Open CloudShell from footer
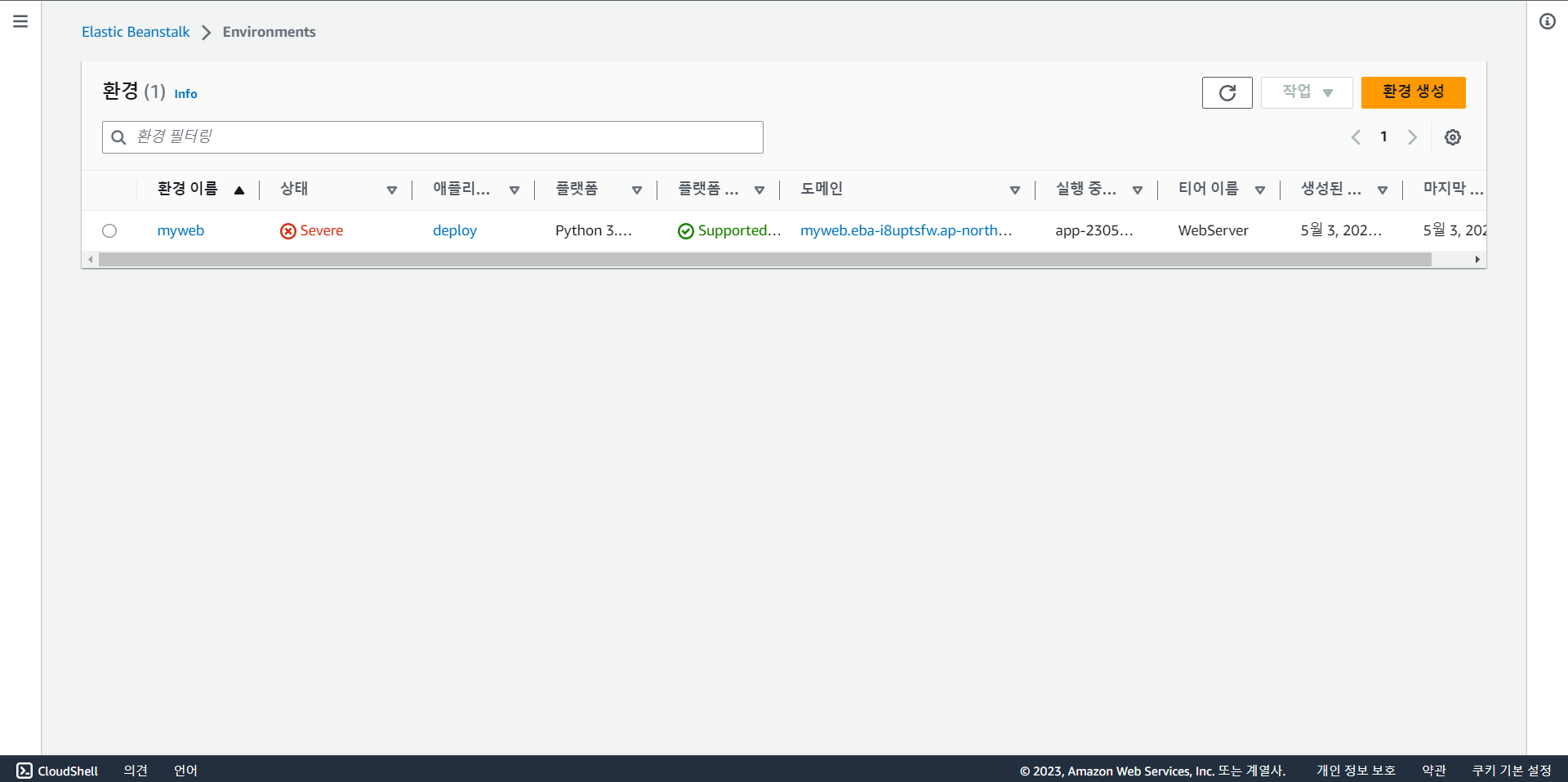Viewport: 1568px width, 782px height. pyautogui.click(x=57, y=771)
